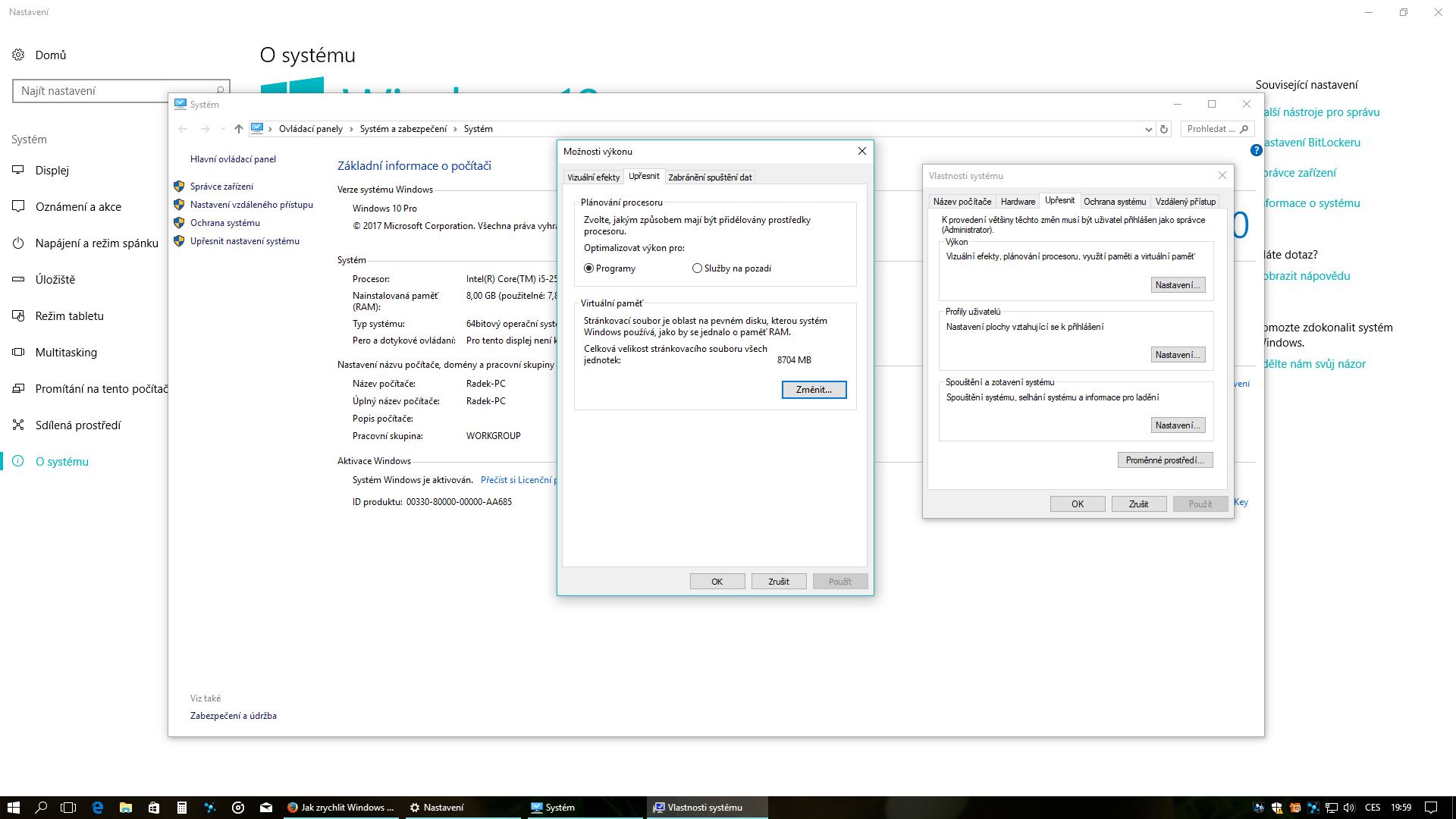Select the Služby na pozadí option
The width and height of the screenshot is (1456, 819).
point(697,268)
